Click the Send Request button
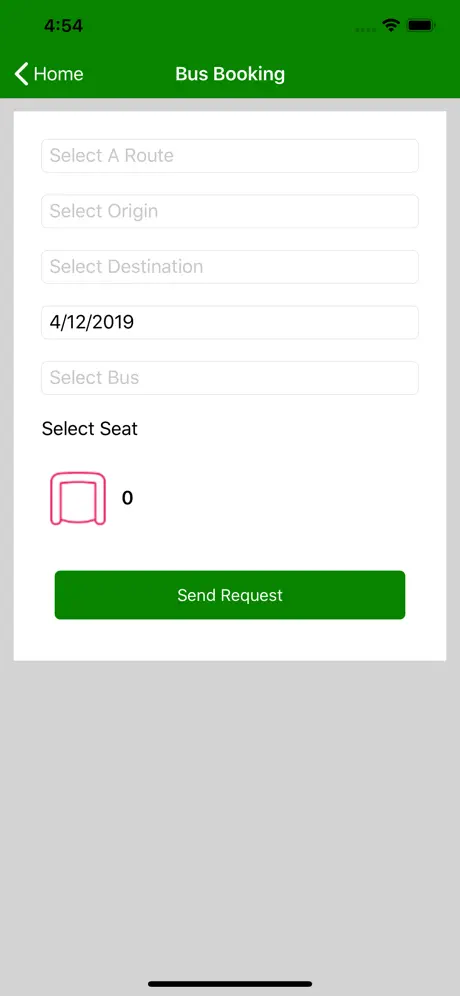460x996 pixels. click(230, 595)
